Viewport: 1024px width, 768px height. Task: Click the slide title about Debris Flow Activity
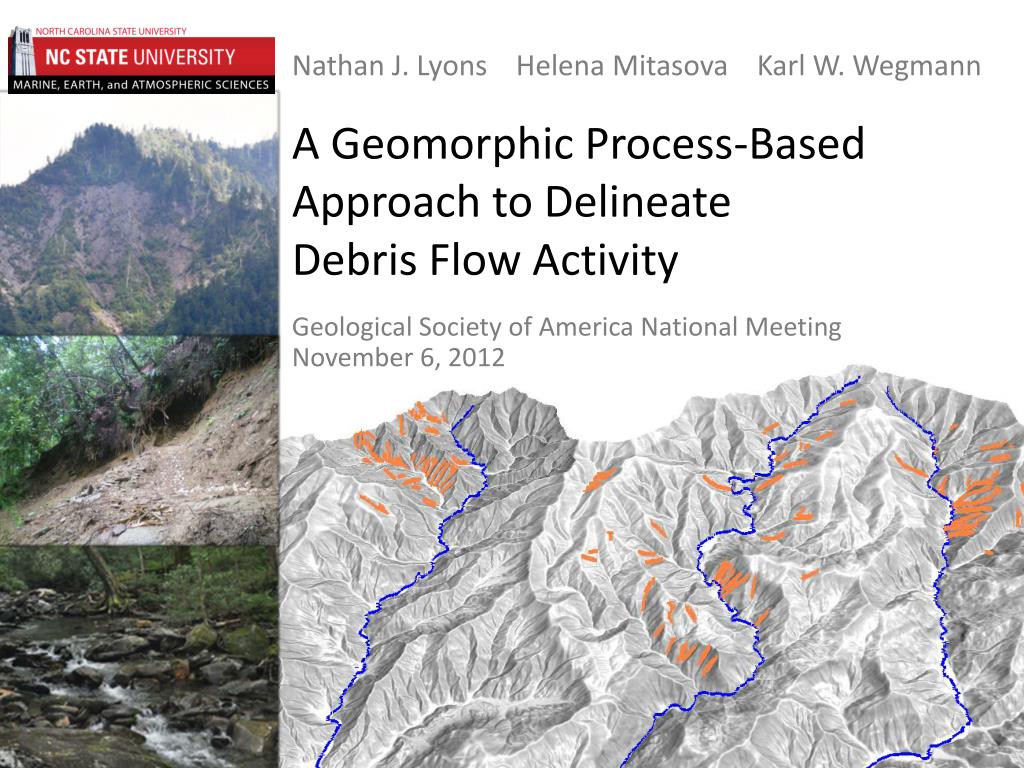pyautogui.click(x=579, y=201)
